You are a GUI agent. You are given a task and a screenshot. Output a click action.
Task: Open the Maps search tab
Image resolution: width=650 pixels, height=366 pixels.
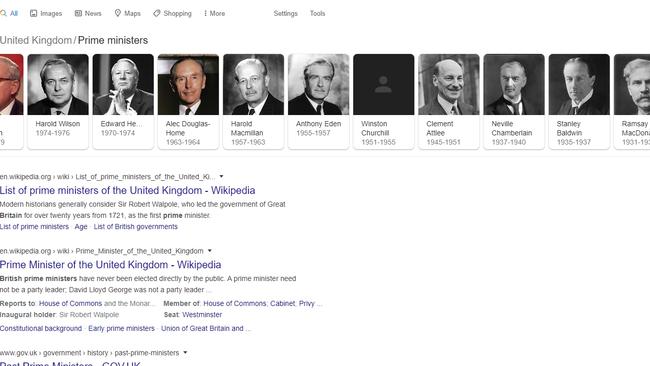128,13
